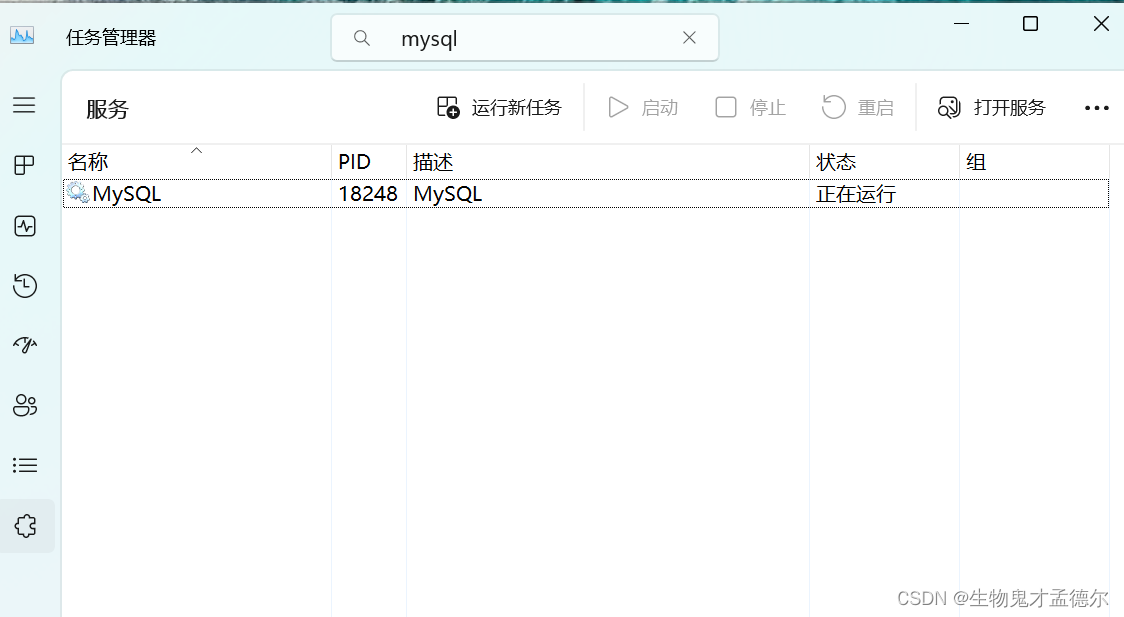
Task: Click the 启动 (Start) button
Action: [643, 107]
